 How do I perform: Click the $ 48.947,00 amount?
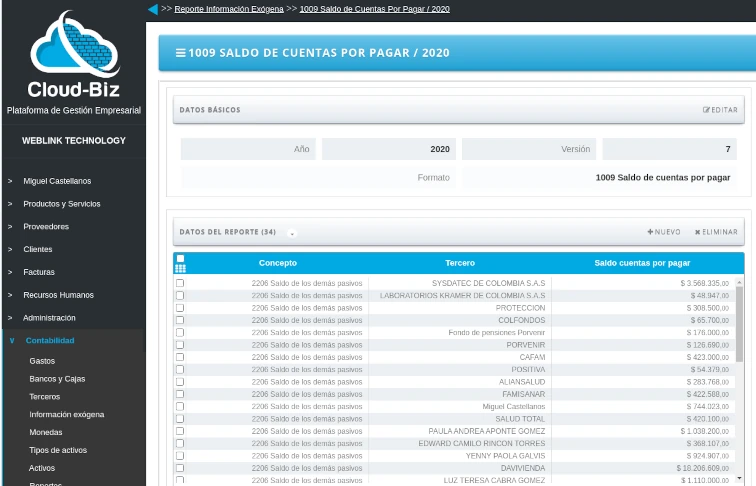tap(710, 295)
